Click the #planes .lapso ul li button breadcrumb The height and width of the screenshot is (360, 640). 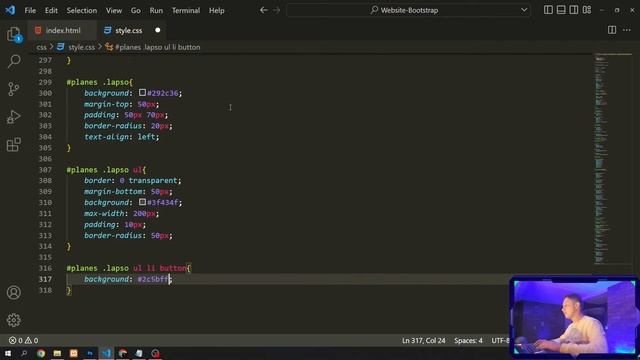coord(158,47)
